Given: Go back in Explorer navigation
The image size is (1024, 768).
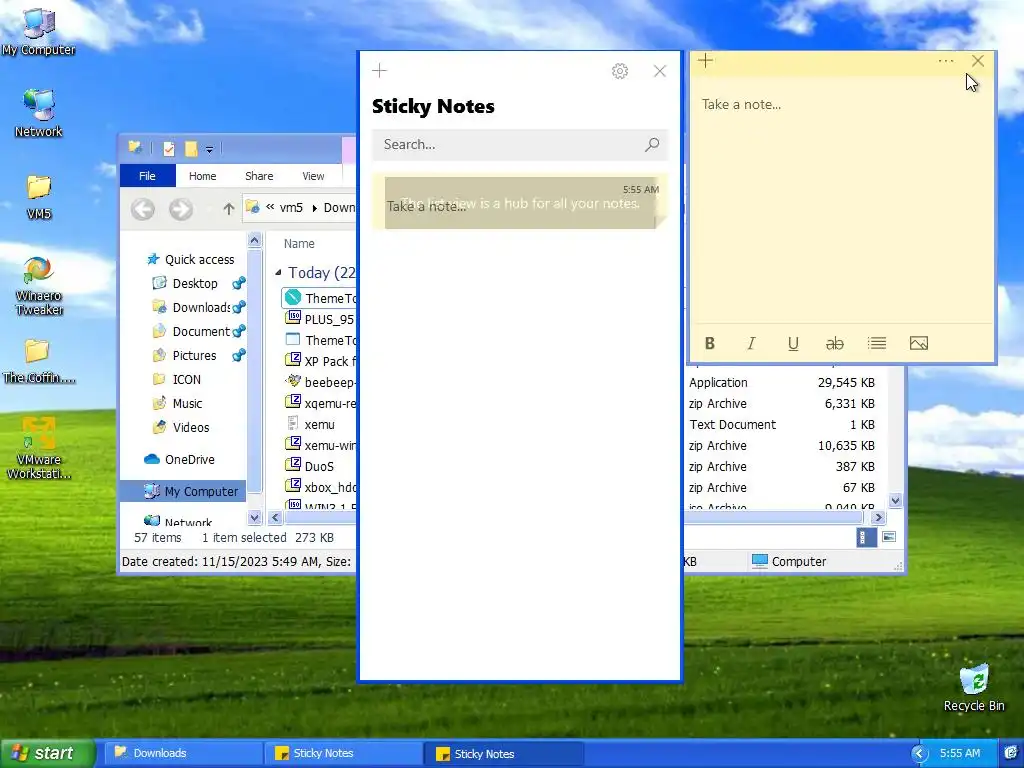Looking at the screenshot, I should pos(142,209).
